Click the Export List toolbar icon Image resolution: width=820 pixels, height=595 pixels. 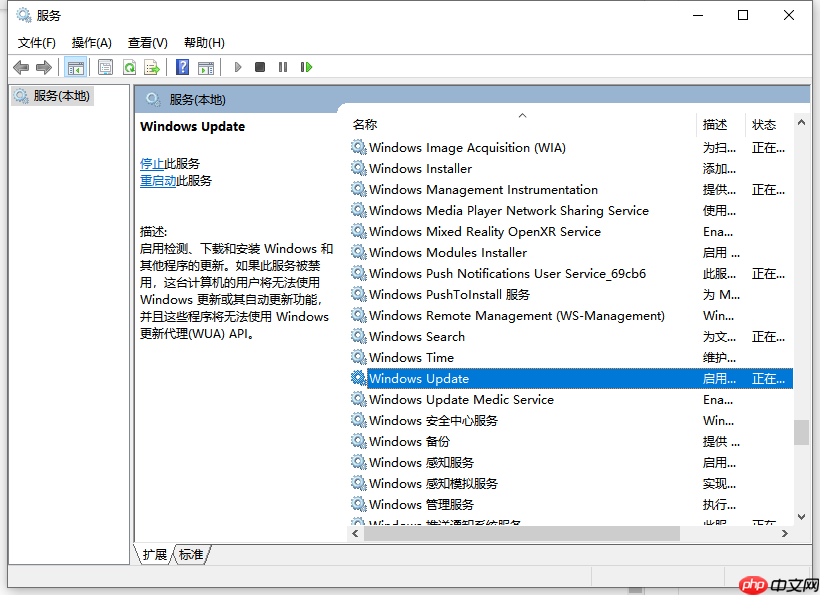coord(152,67)
